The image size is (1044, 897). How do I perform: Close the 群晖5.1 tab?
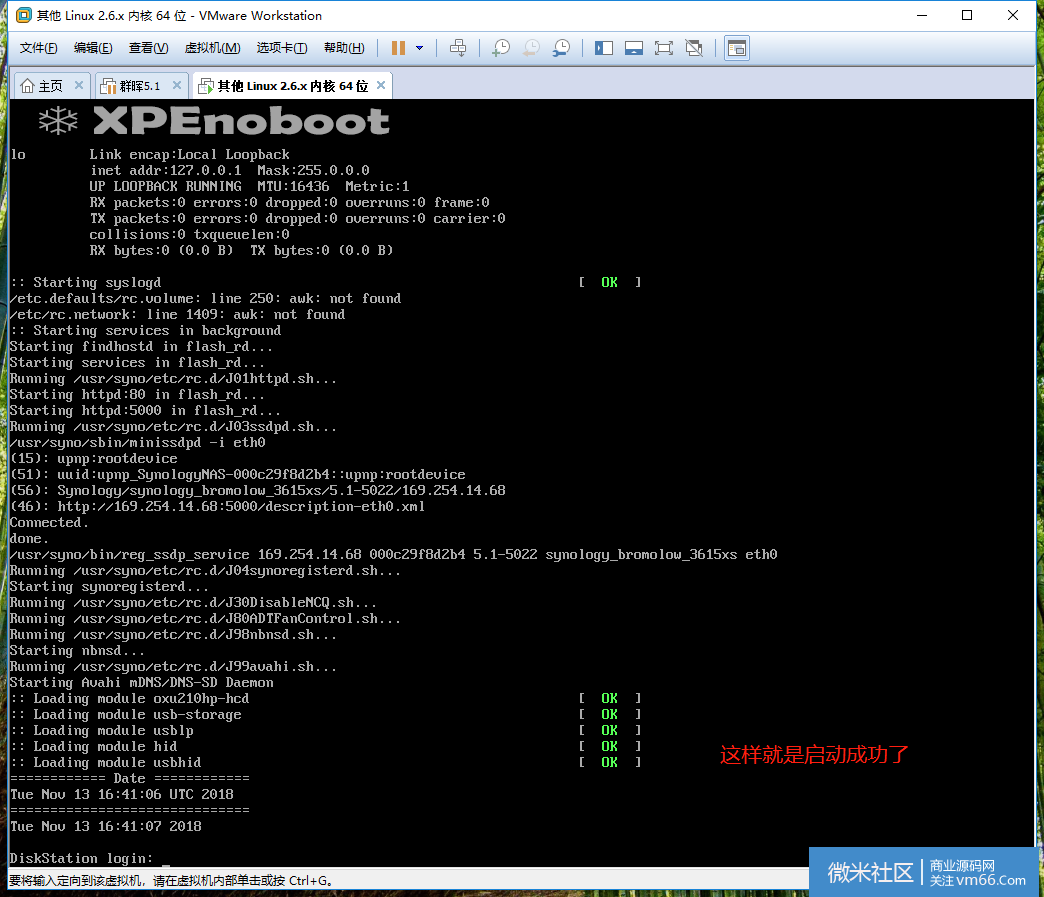point(176,85)
